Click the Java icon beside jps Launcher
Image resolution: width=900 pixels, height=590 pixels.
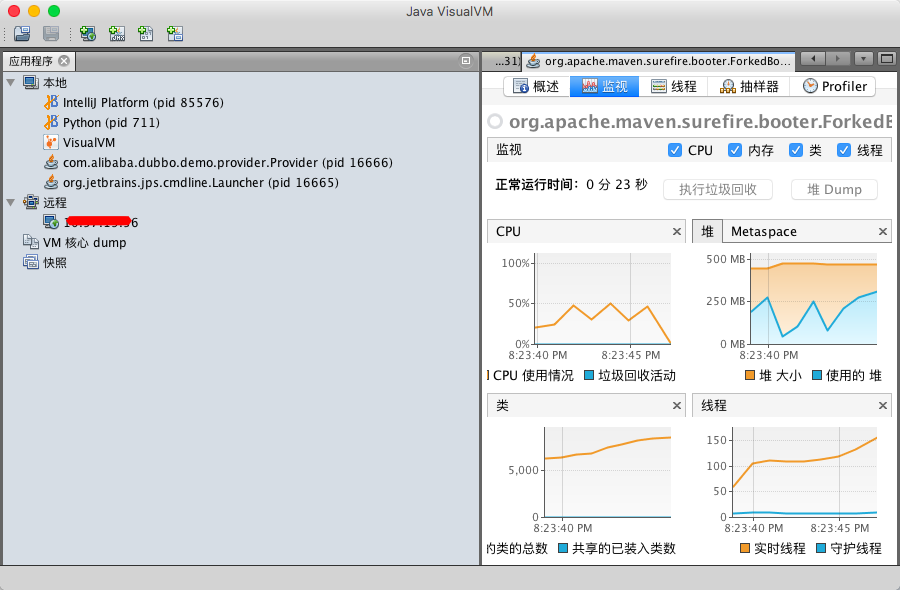51,183
